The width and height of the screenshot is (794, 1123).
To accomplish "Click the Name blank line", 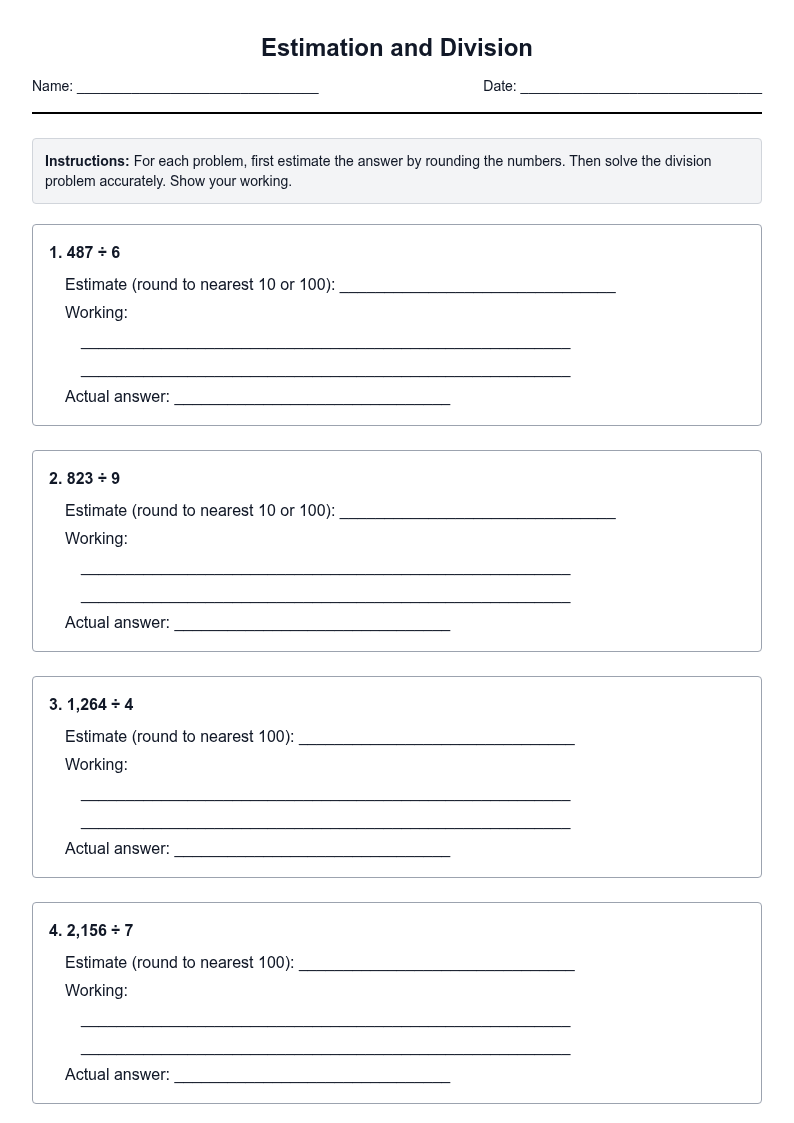I will point(198,86).
